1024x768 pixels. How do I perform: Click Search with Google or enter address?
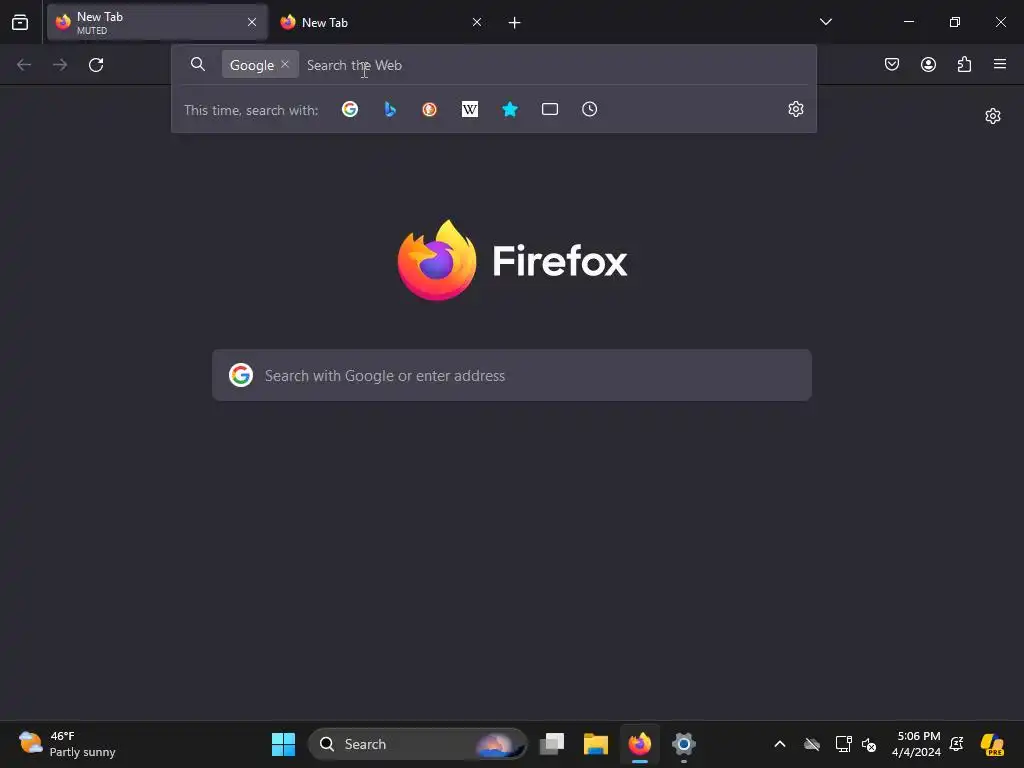512,375
